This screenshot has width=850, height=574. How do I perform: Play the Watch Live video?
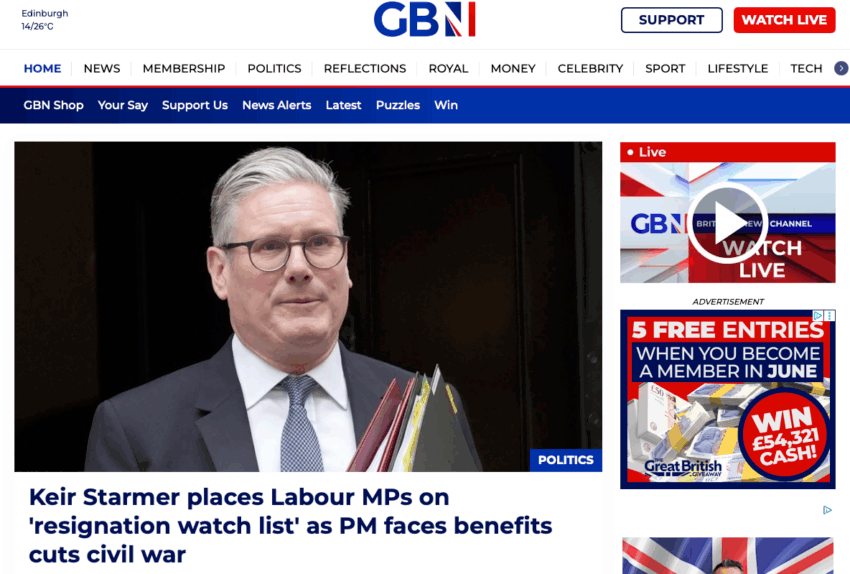click(727, 223)
